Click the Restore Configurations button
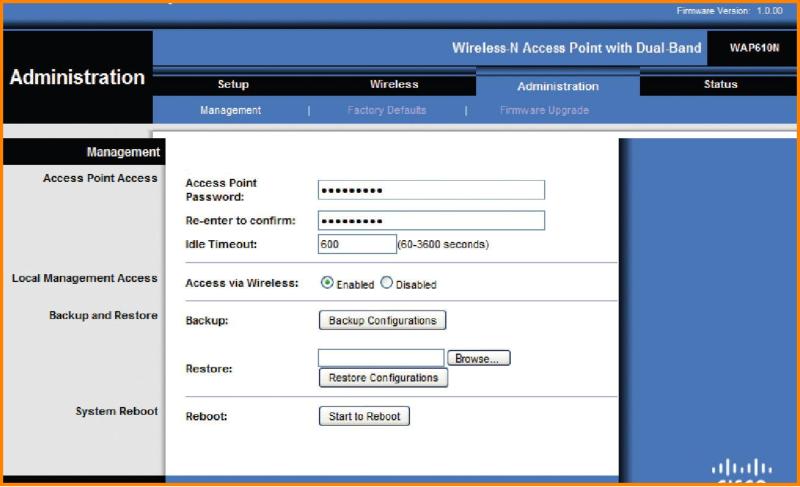This screenshot has width=800, height=487. pyautogui.click(x=383, y=378)
